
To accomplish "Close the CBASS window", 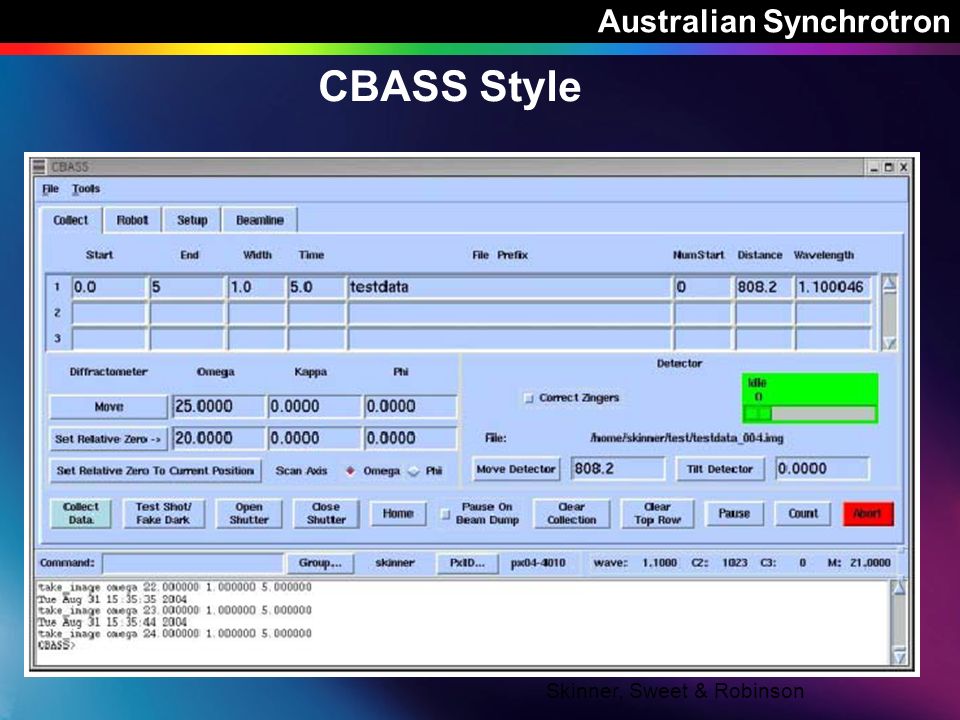I will (903, 167).
